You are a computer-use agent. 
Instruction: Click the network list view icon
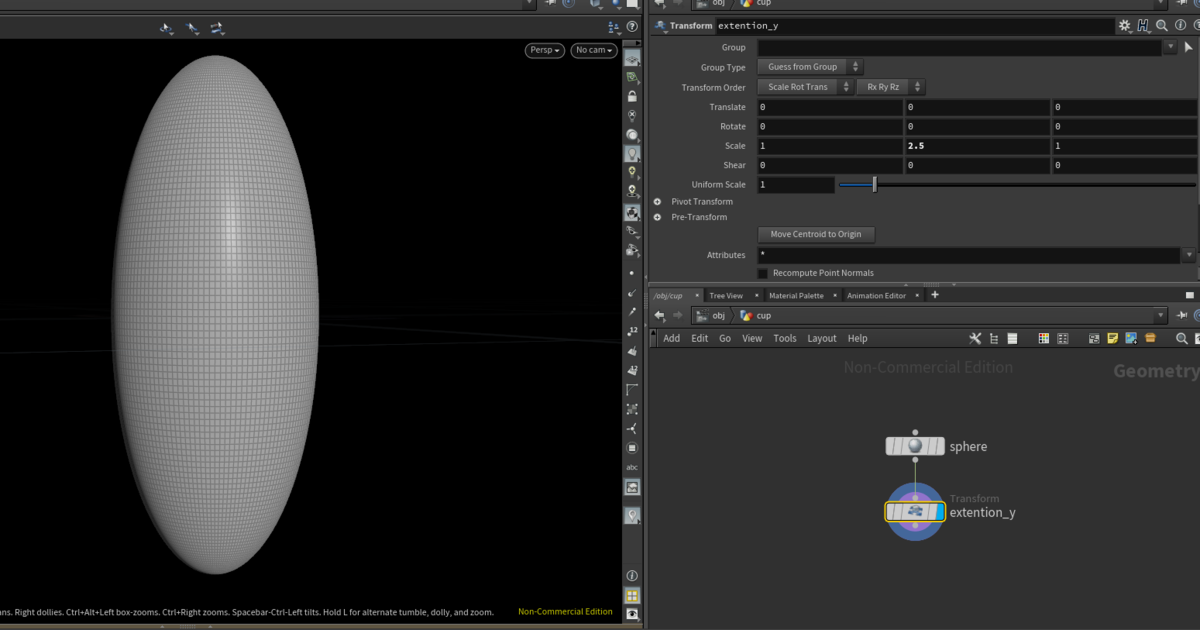coord(1012,339)
